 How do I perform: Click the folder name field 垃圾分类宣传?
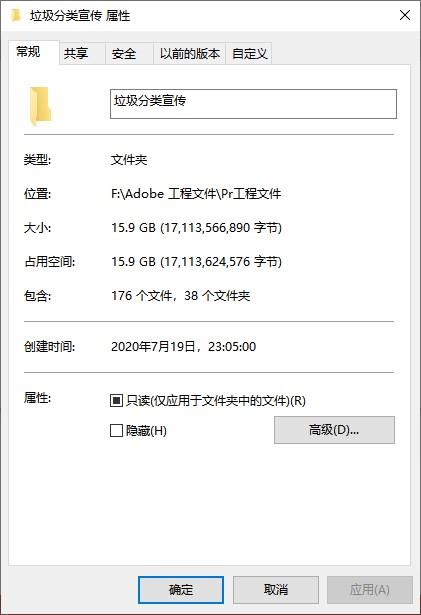click(253, 104)
